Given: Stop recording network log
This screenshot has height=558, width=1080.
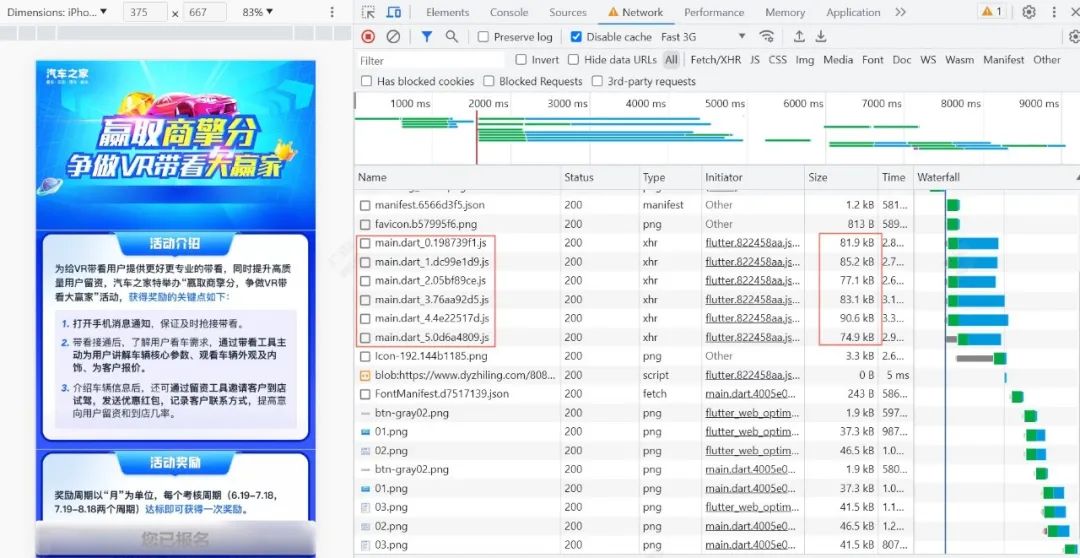Looking at the screenshot, I should 368,37.
